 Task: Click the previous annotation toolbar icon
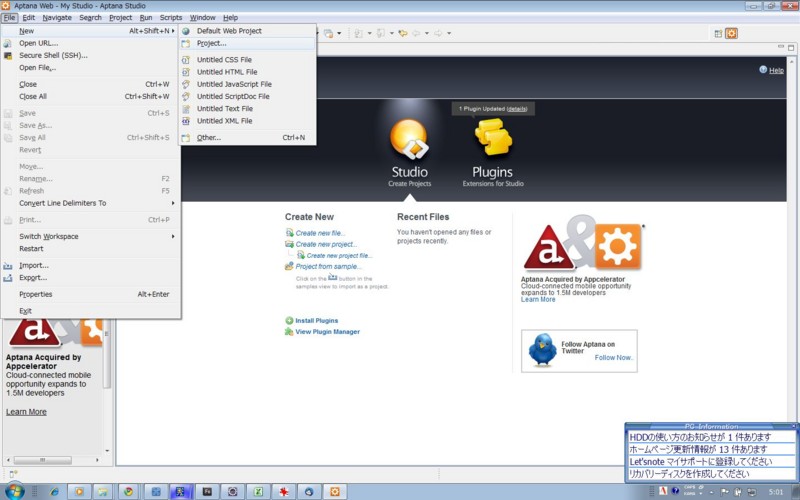[x=381, y=33]
